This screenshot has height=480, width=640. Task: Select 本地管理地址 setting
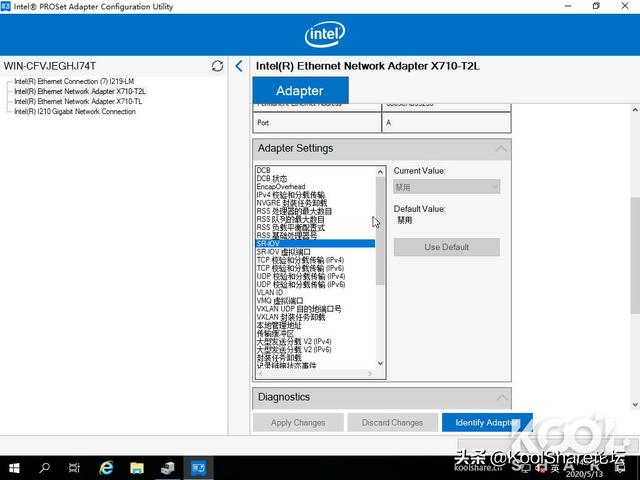(279, 325)
